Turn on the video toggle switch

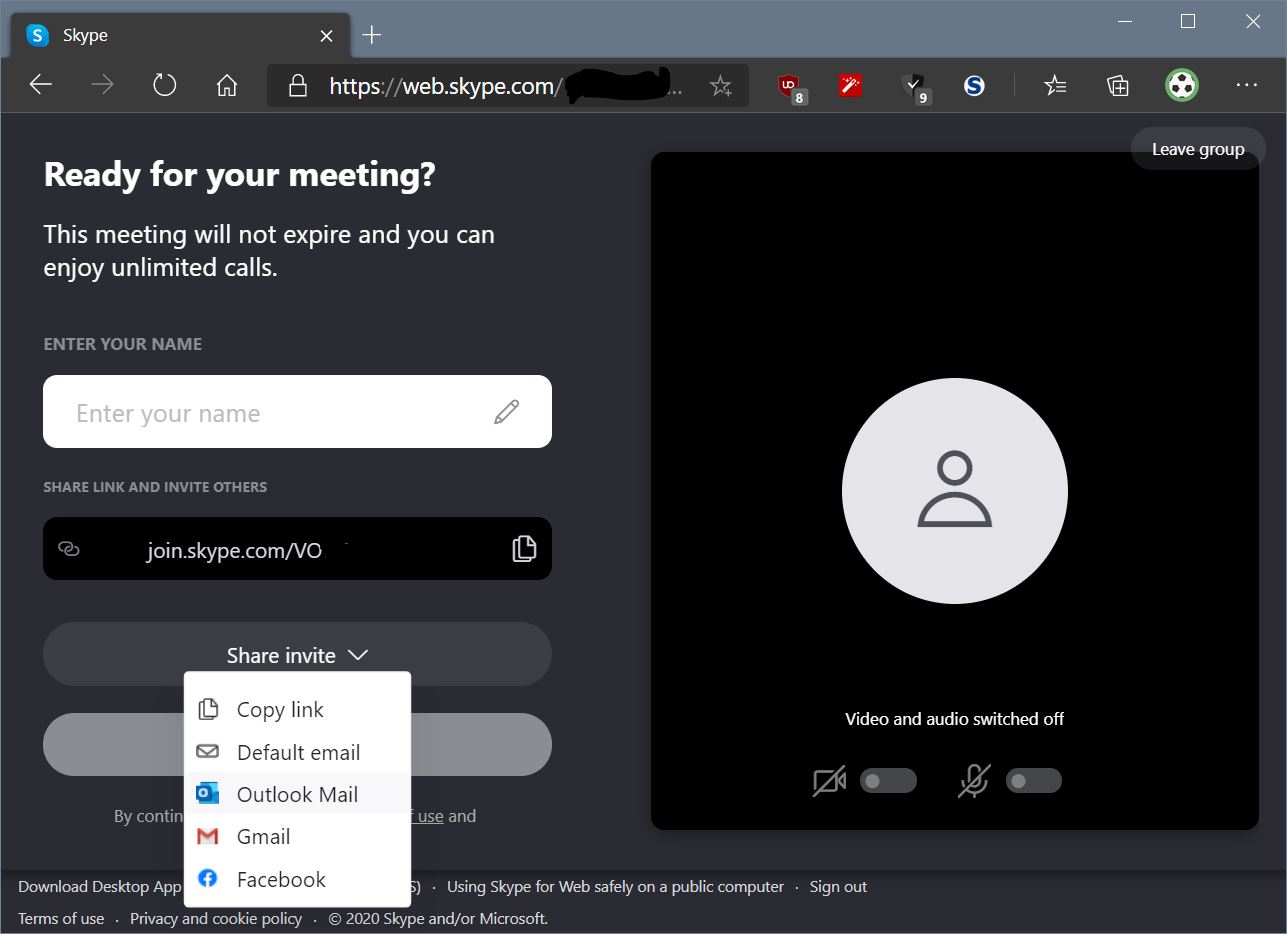pos(888,781)
